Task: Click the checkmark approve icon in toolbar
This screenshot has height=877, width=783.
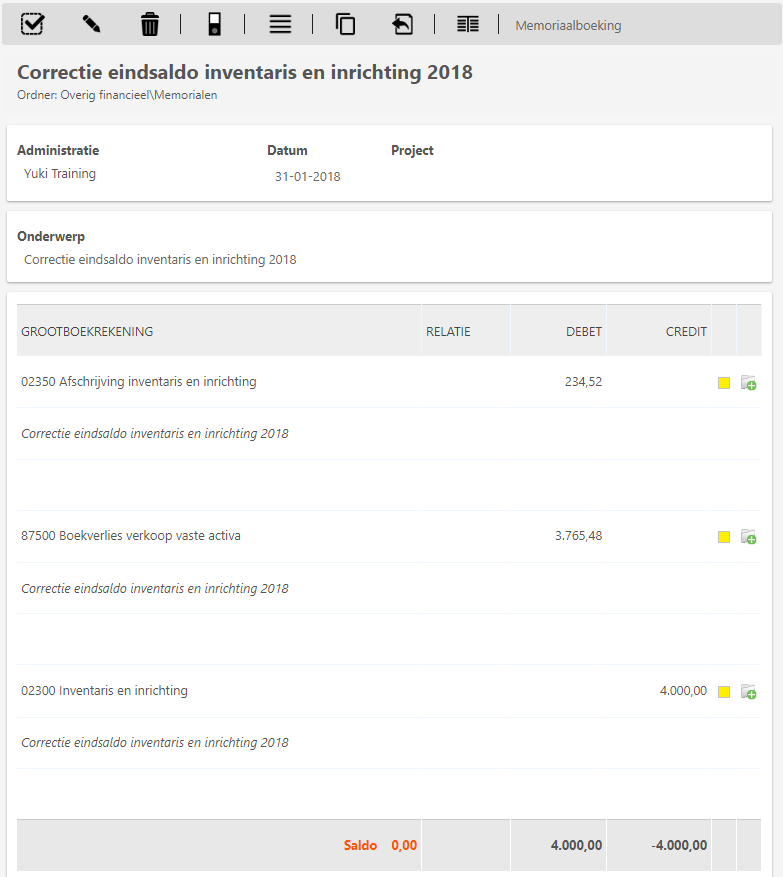Action: 32,24
